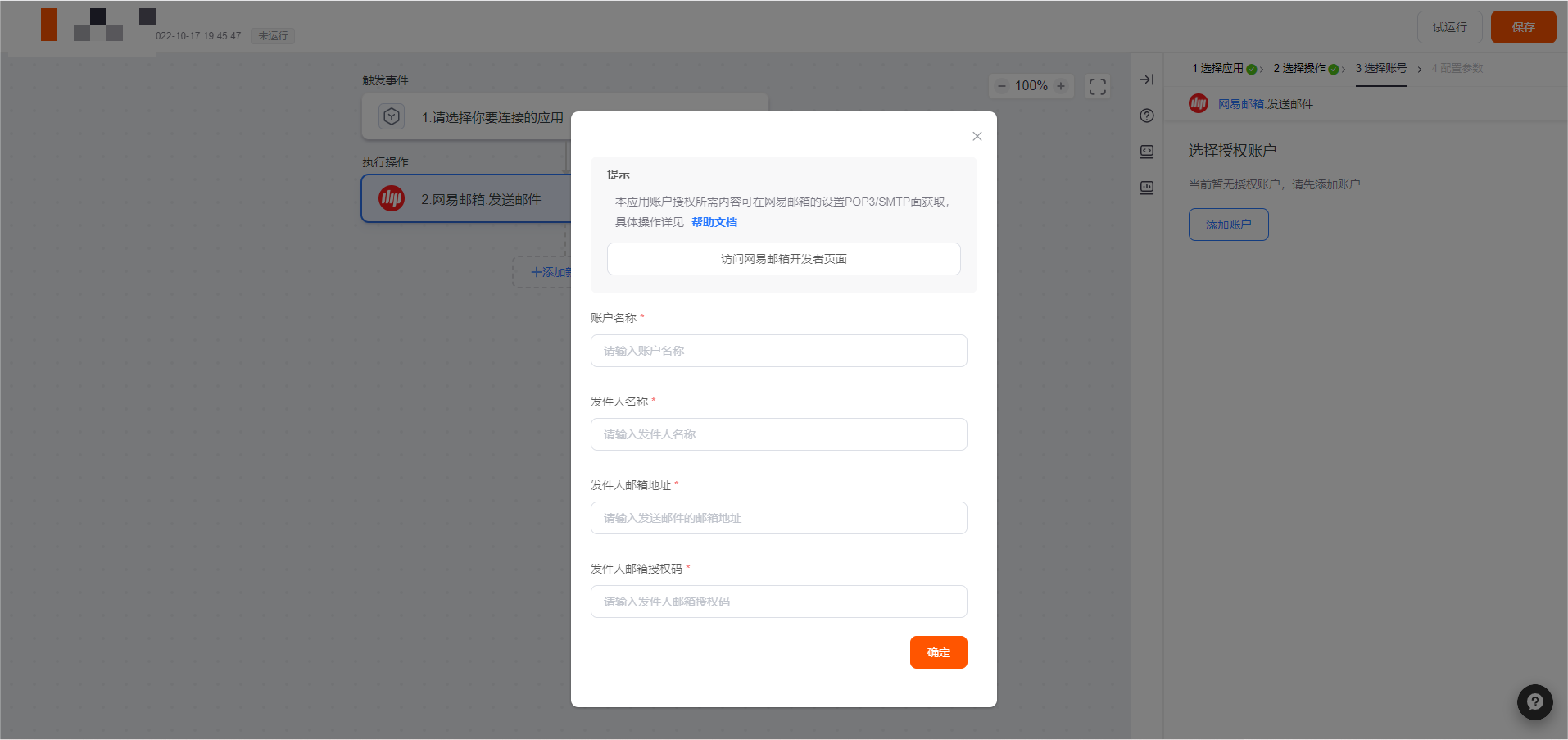
Task: Close the account authorization dialog
Action: click(x=977, y=137)
